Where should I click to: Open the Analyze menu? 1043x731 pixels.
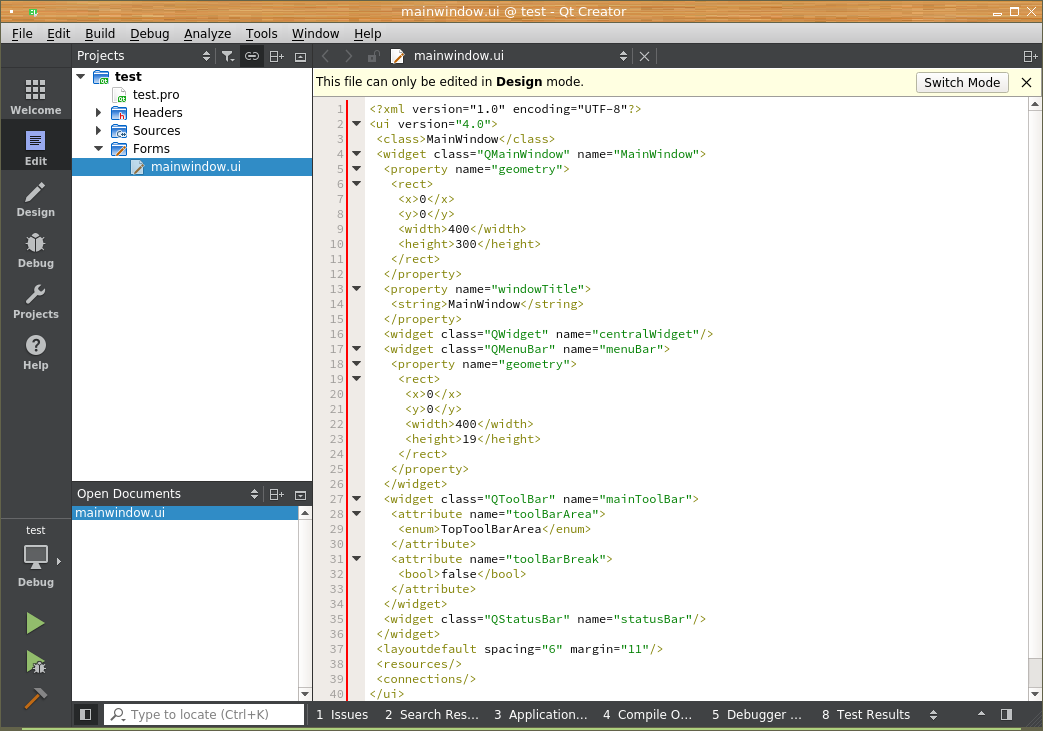(208, 33)
